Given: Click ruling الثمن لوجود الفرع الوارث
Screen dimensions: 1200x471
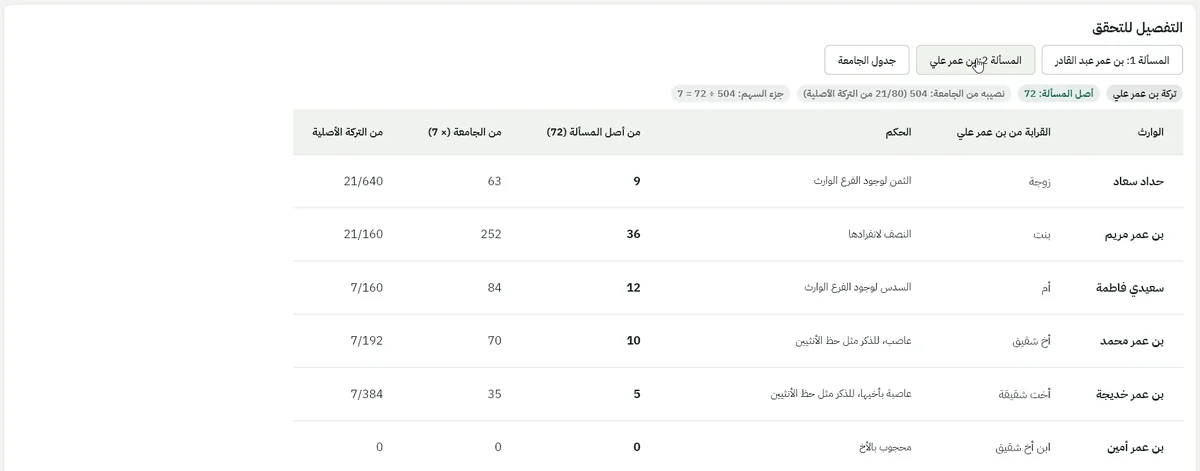Looking at the screenshot, I should coord(861,182).
